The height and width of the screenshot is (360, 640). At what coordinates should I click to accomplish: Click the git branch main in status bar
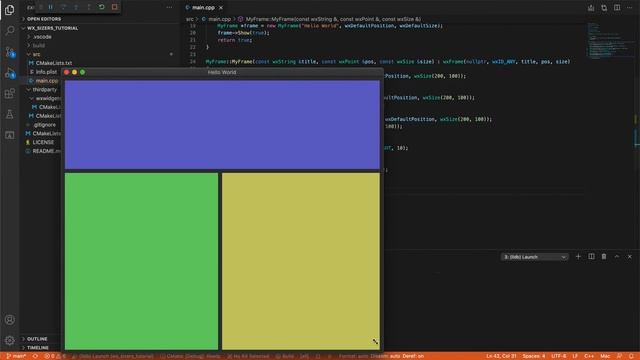click(x=16, y=356)
